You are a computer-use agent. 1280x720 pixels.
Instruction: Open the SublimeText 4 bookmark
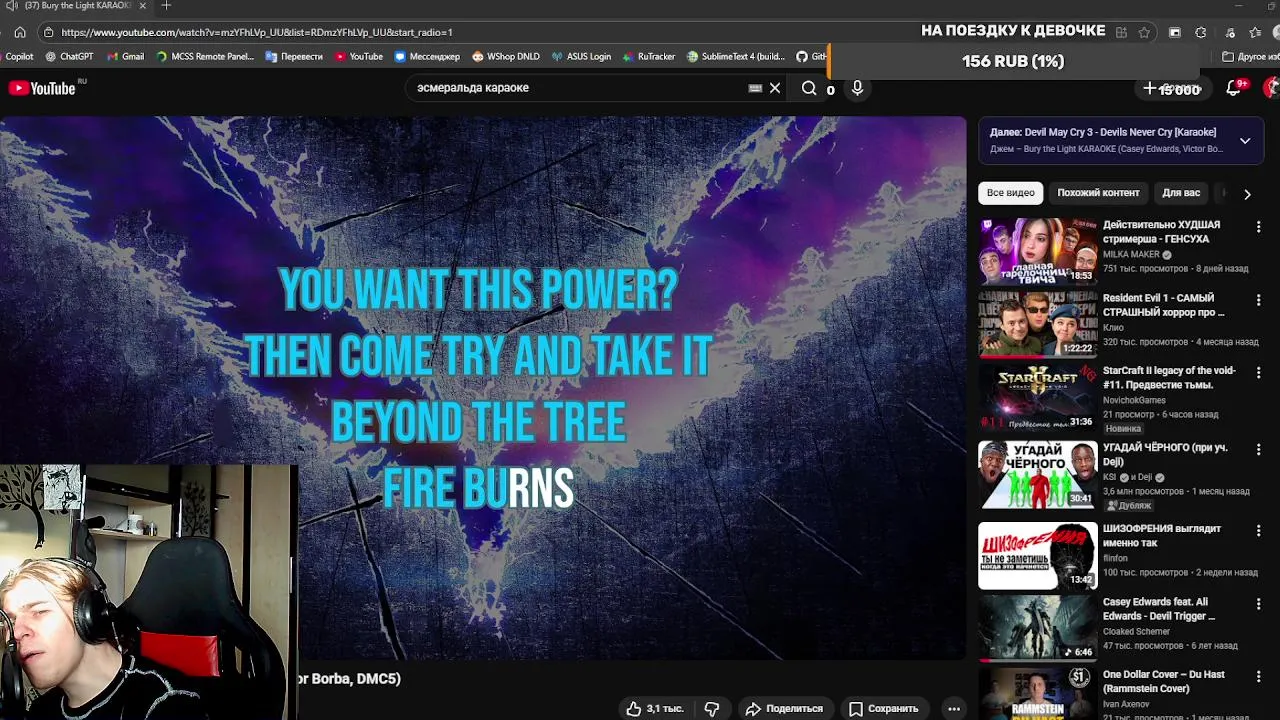coord(736,57)
